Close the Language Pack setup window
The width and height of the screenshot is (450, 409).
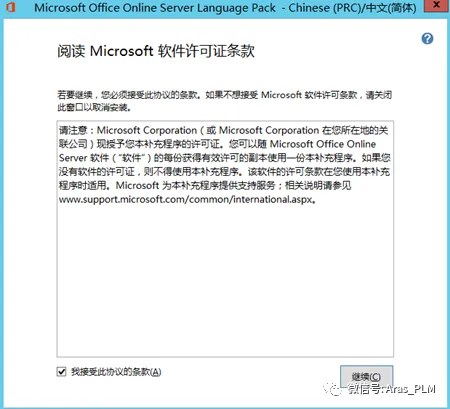click(436, 6)
